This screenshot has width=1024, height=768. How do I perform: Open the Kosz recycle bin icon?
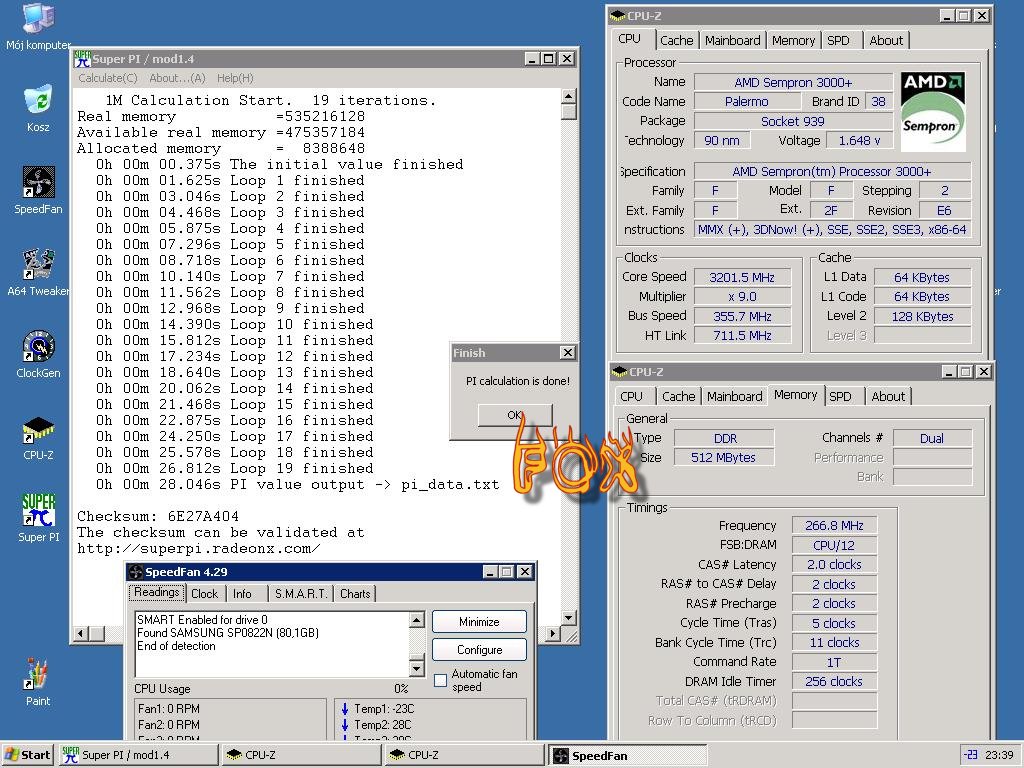[x=38, y=108]
